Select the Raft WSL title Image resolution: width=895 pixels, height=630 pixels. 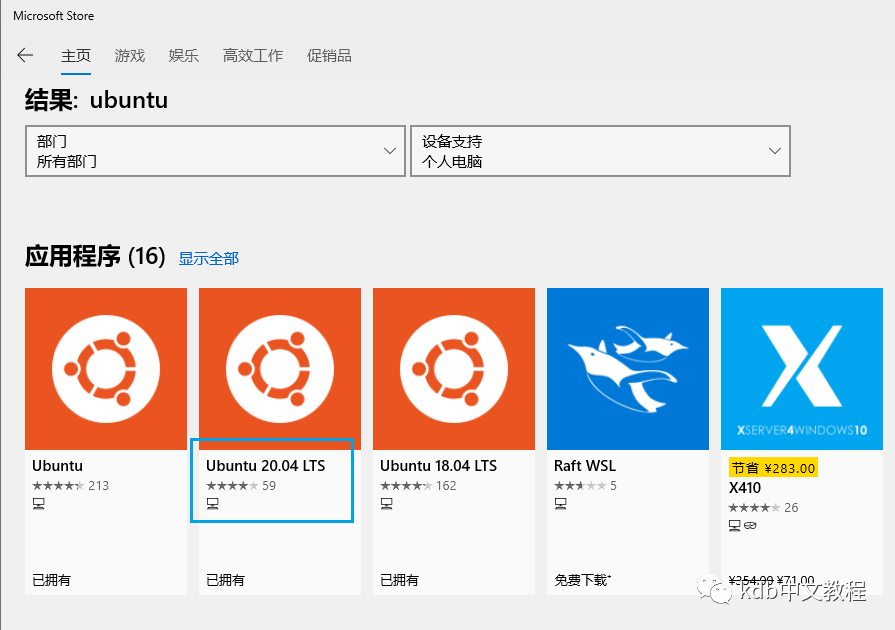pos(585,466)
